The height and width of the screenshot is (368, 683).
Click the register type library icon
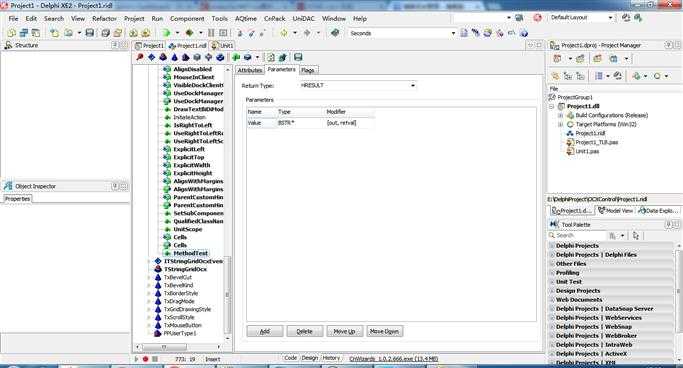click(x=282, y=57)
